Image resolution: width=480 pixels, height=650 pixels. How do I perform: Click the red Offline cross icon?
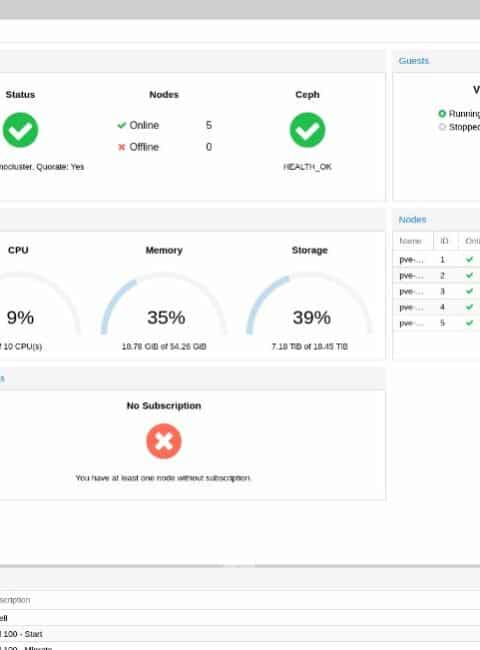point(121,147)
